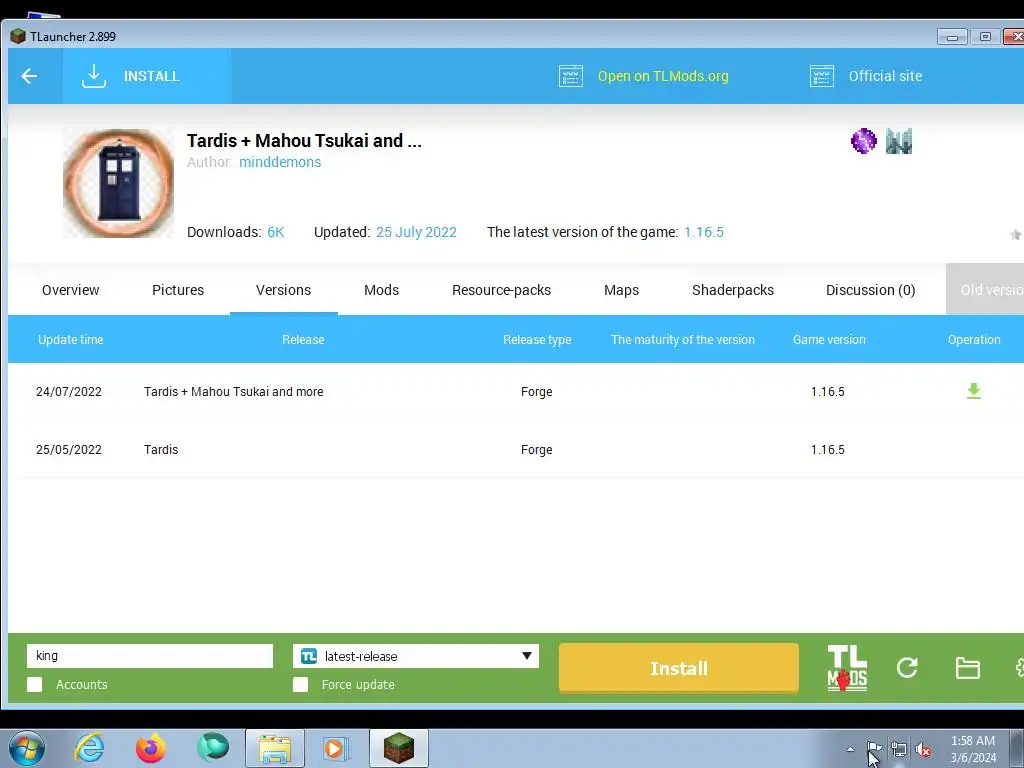The image size is (1024, 768).
Task: Launch Internet Explorer from taskbar
Action: [x=89, y=748]
